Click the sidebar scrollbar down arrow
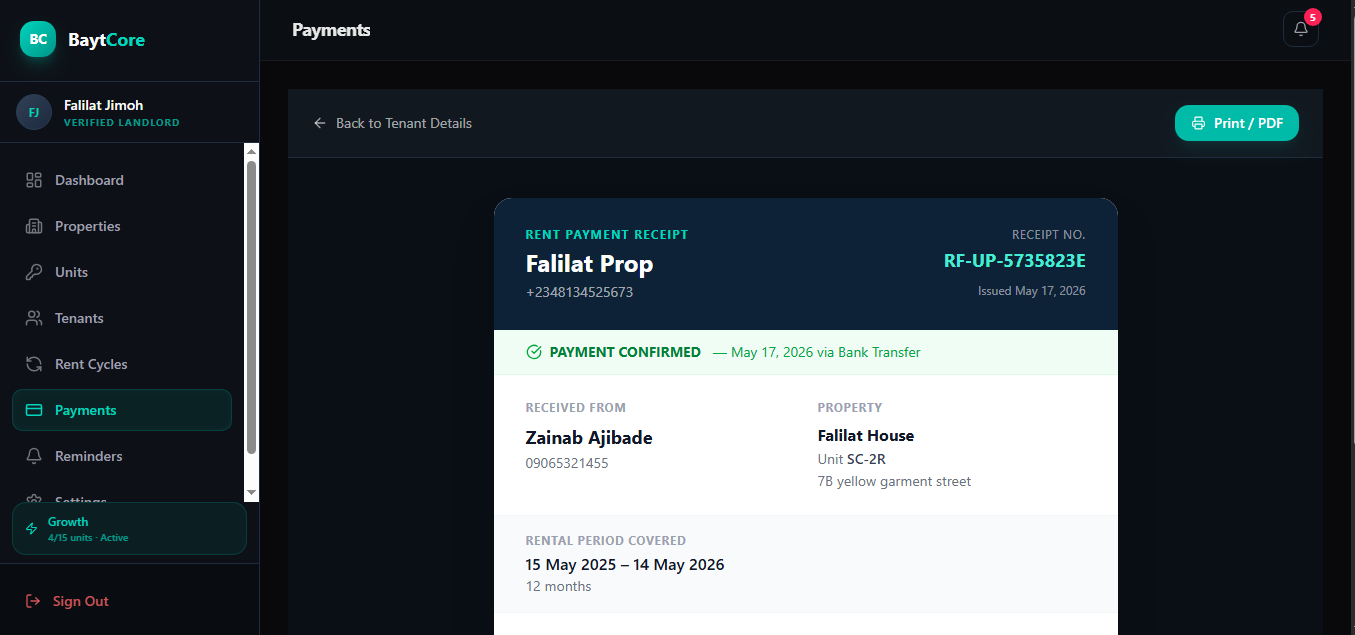 tap(251, 493)
